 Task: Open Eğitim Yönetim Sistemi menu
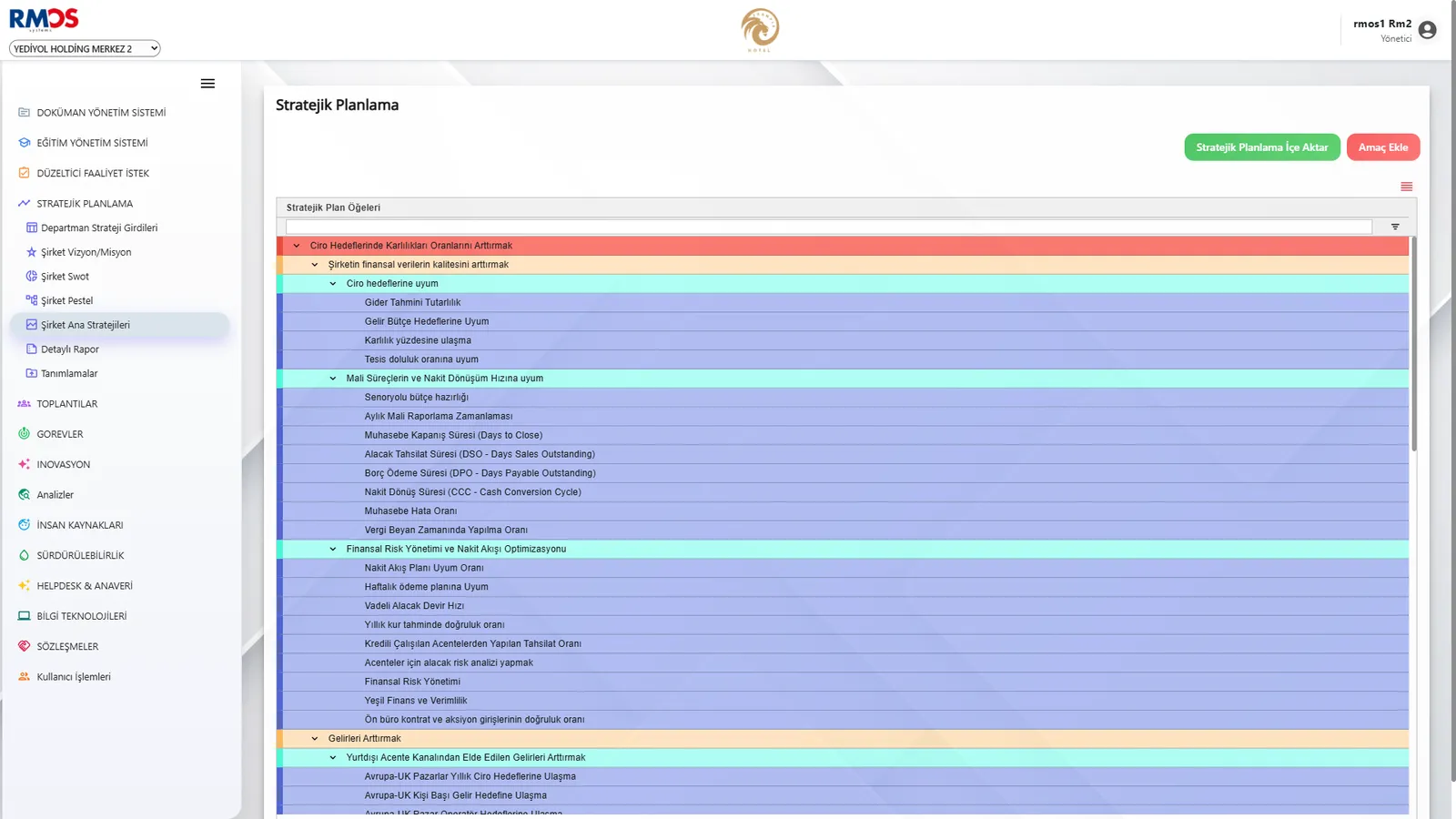92,143
